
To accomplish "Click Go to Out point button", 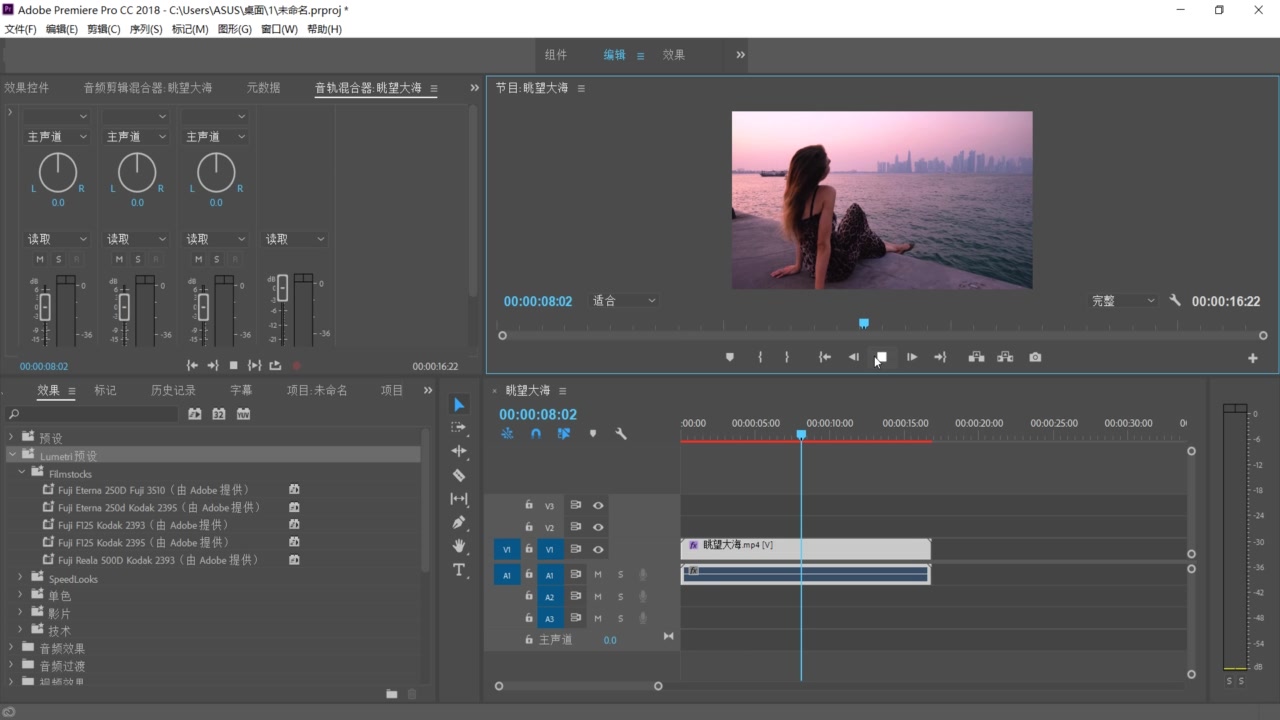I will tap(940, 357).
